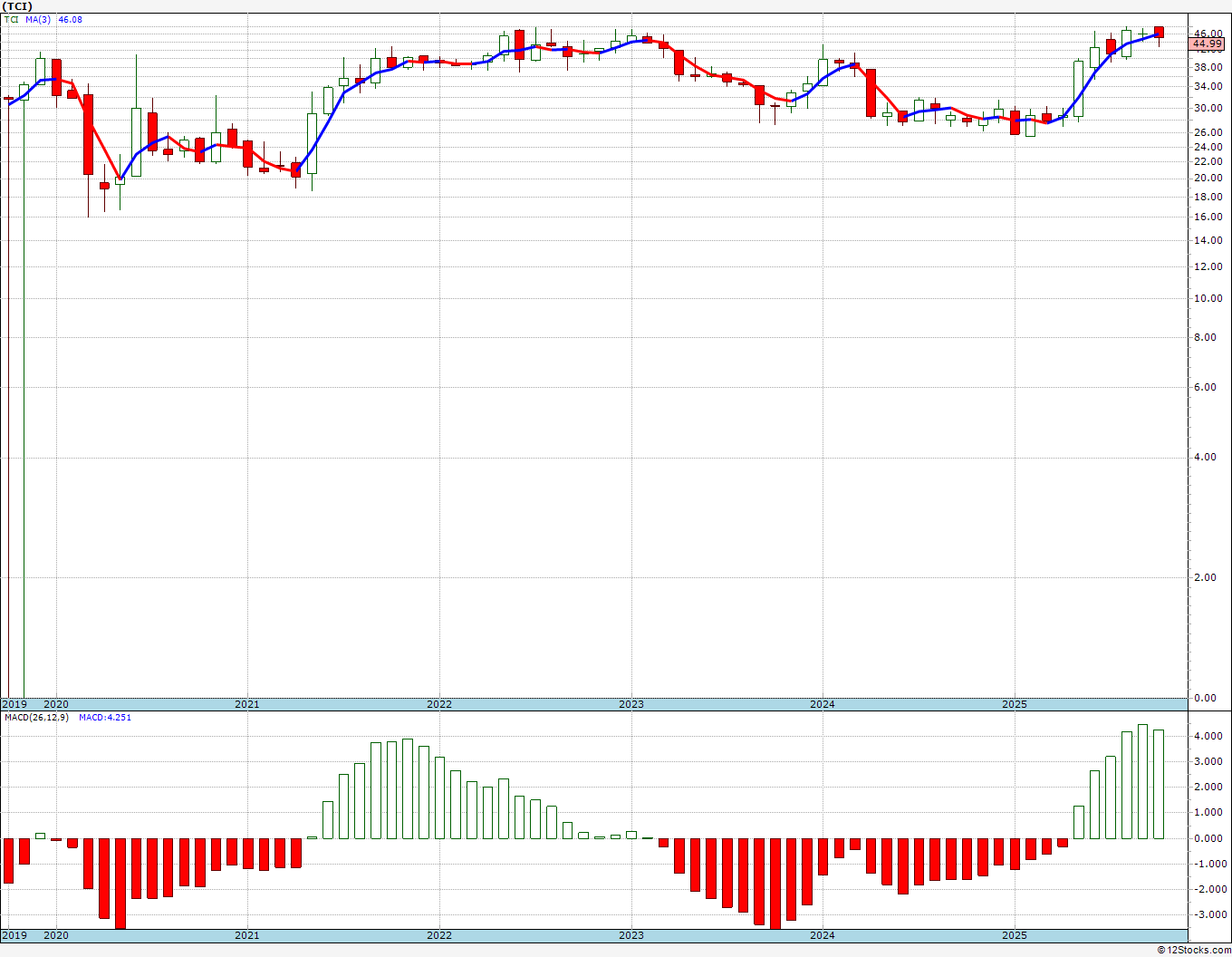Screen dimensions: 1232x957
Task: Click the MA(3) moving average legend label
Action: coord(39,19)
